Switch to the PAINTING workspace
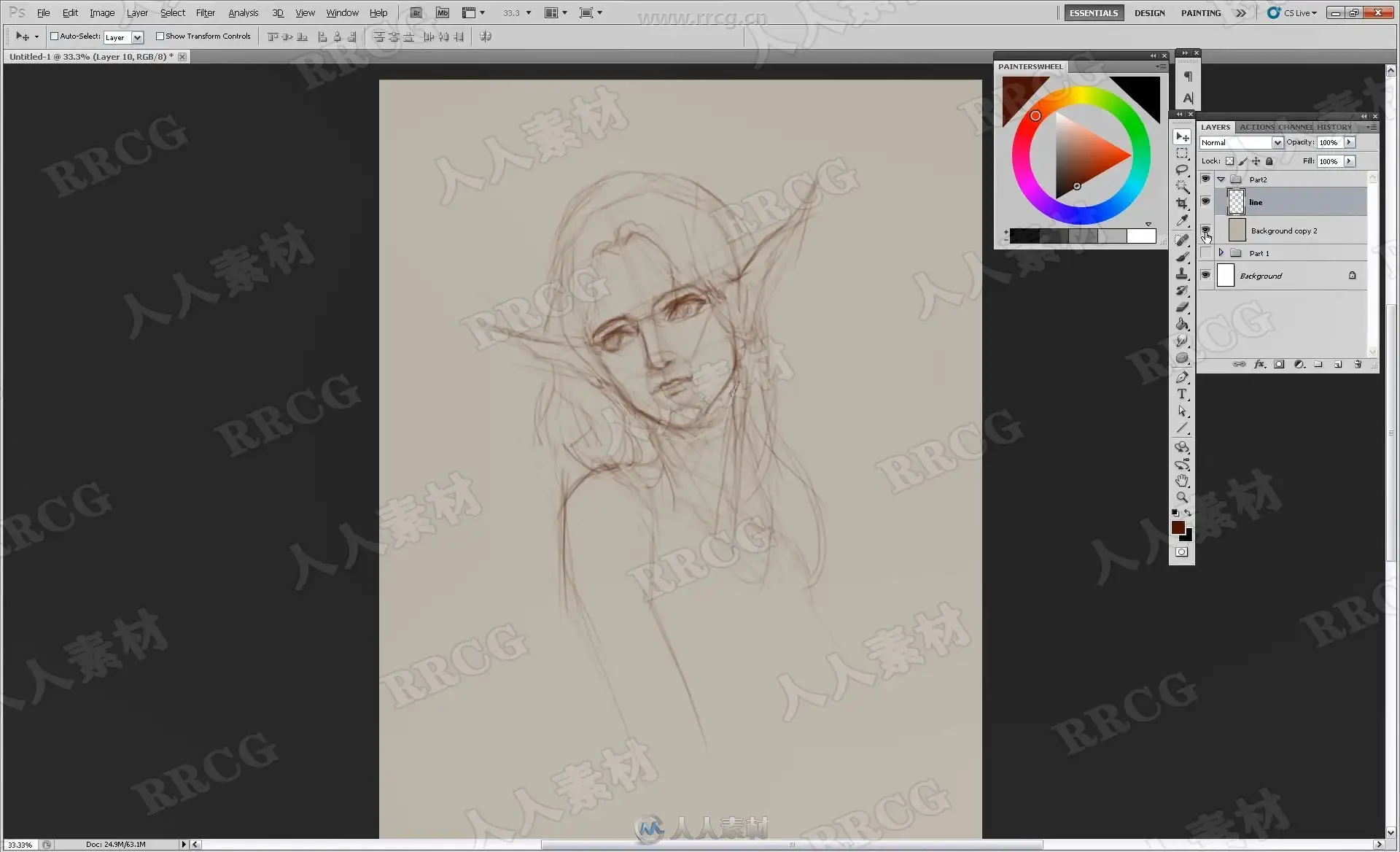 click(1200, 13)
